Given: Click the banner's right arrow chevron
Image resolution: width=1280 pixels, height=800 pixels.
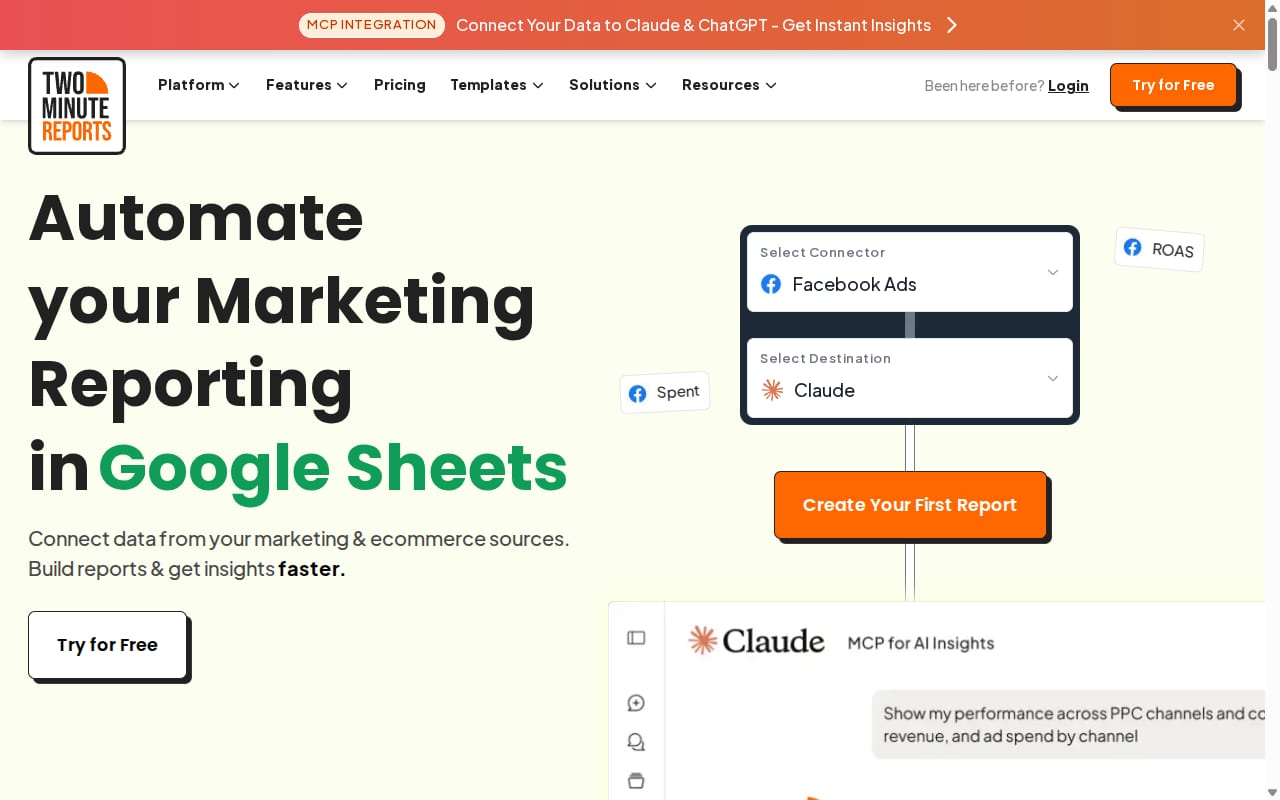Looking at the screenshot, I should point(952,25).
